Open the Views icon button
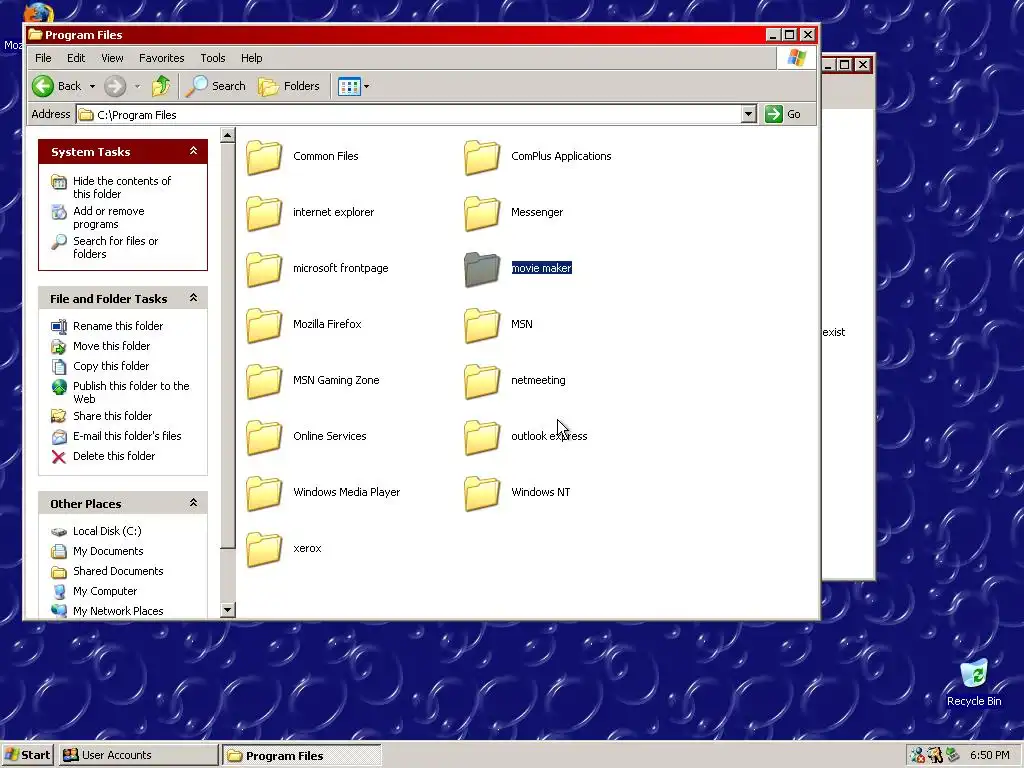Viewport: 1024px width, 768px height. click(x=349, y=86)
